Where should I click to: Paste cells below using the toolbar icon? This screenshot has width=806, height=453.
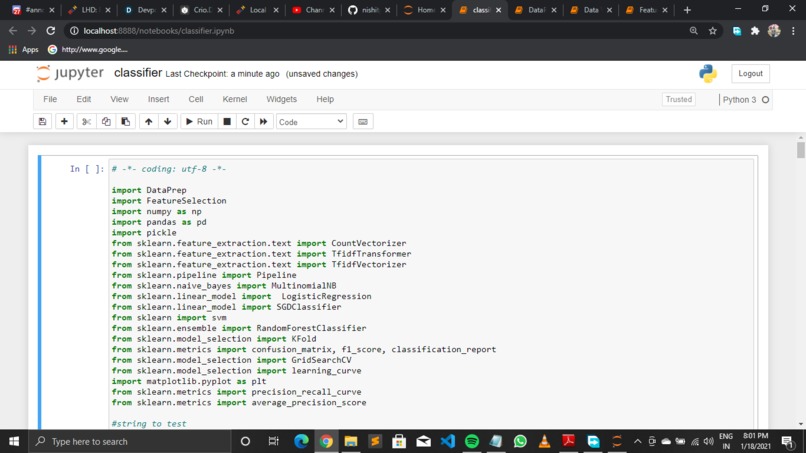point(125,122)
